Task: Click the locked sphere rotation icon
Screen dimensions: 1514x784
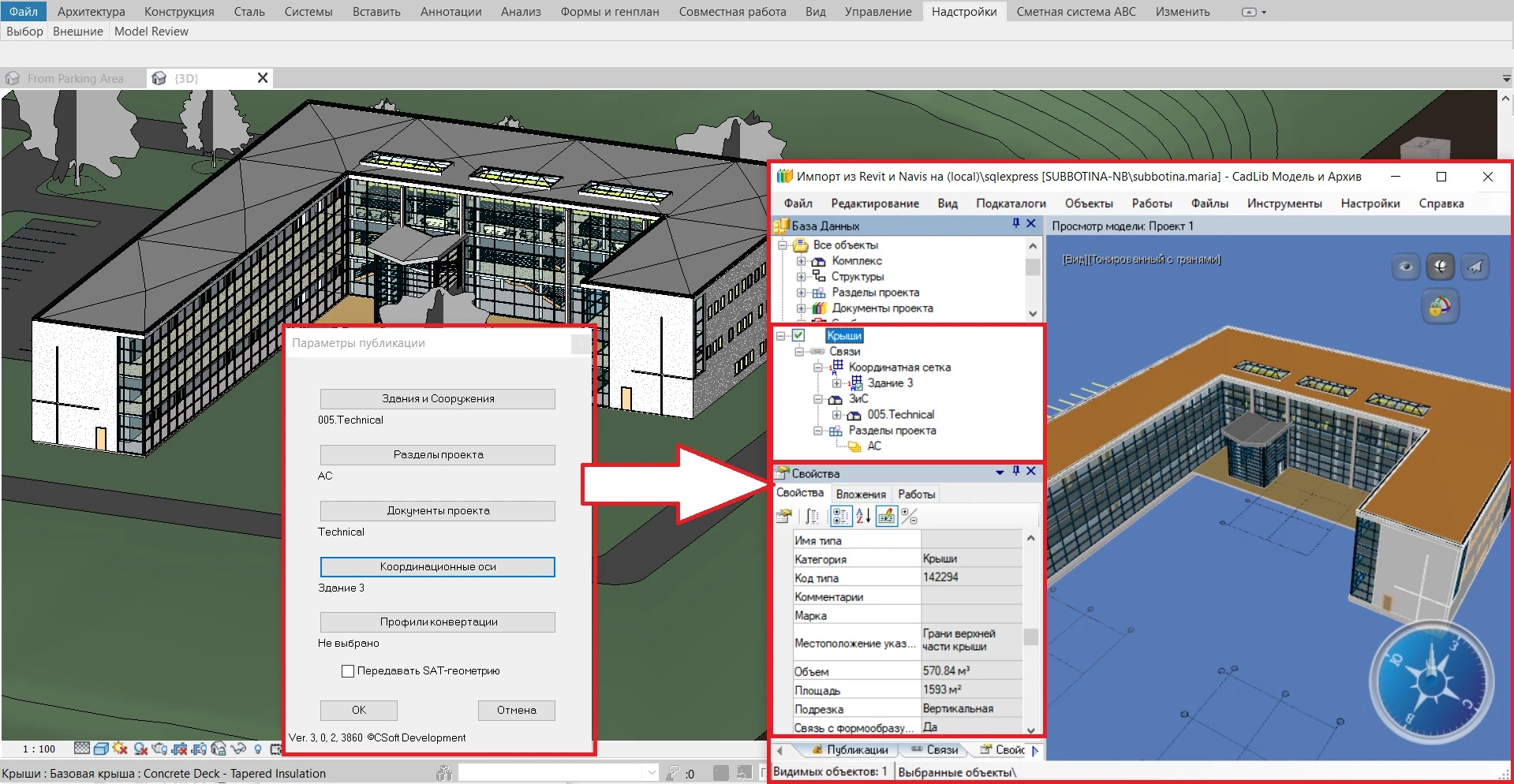Action: [x=1440, y=306]
